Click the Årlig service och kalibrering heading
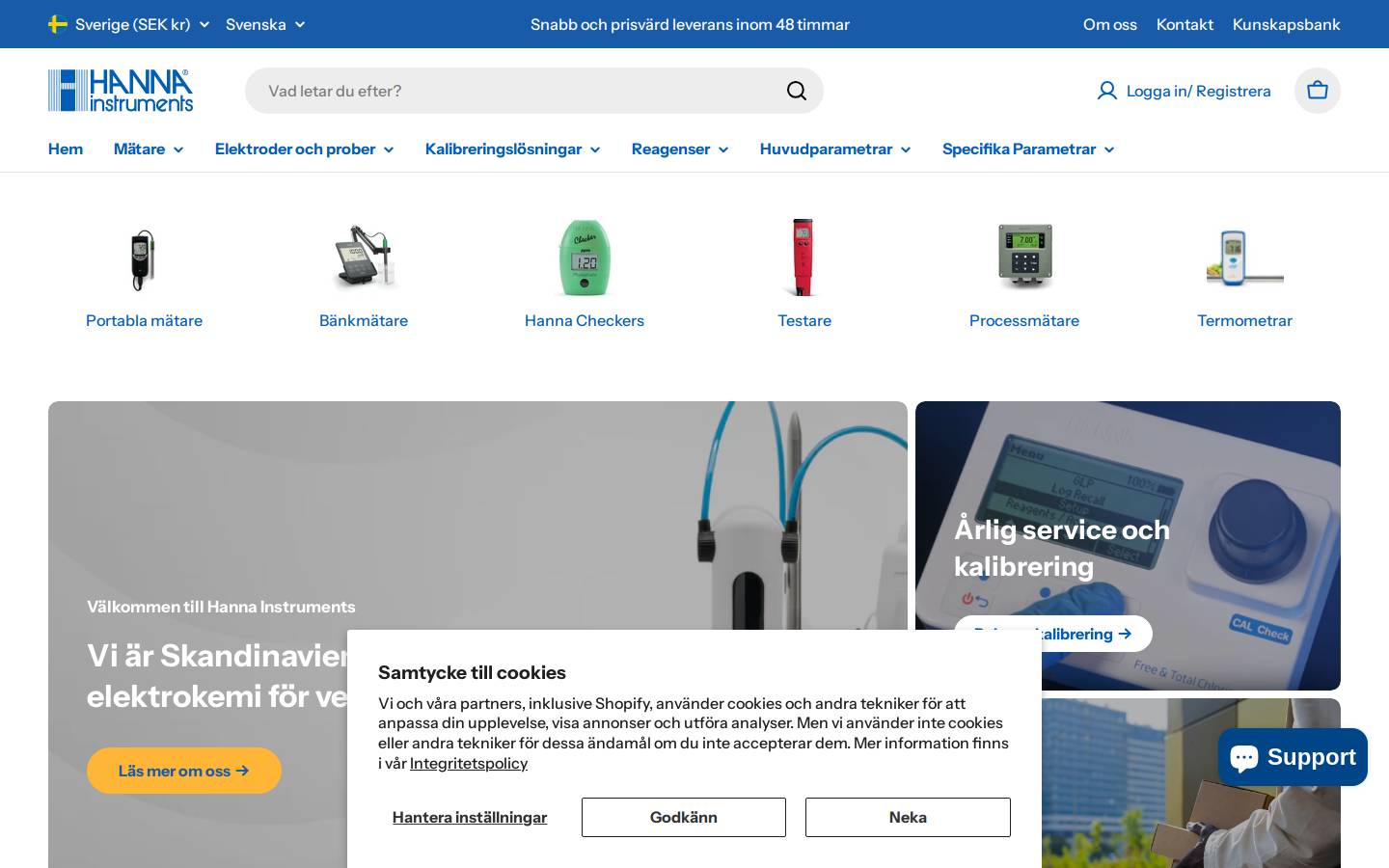 click(1062, 548)
